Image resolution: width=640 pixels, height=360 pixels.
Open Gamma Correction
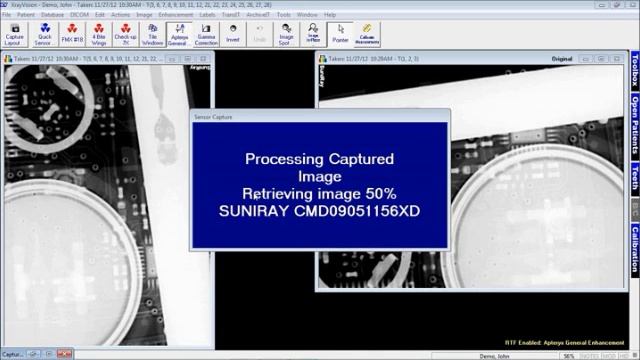(206, 35)
